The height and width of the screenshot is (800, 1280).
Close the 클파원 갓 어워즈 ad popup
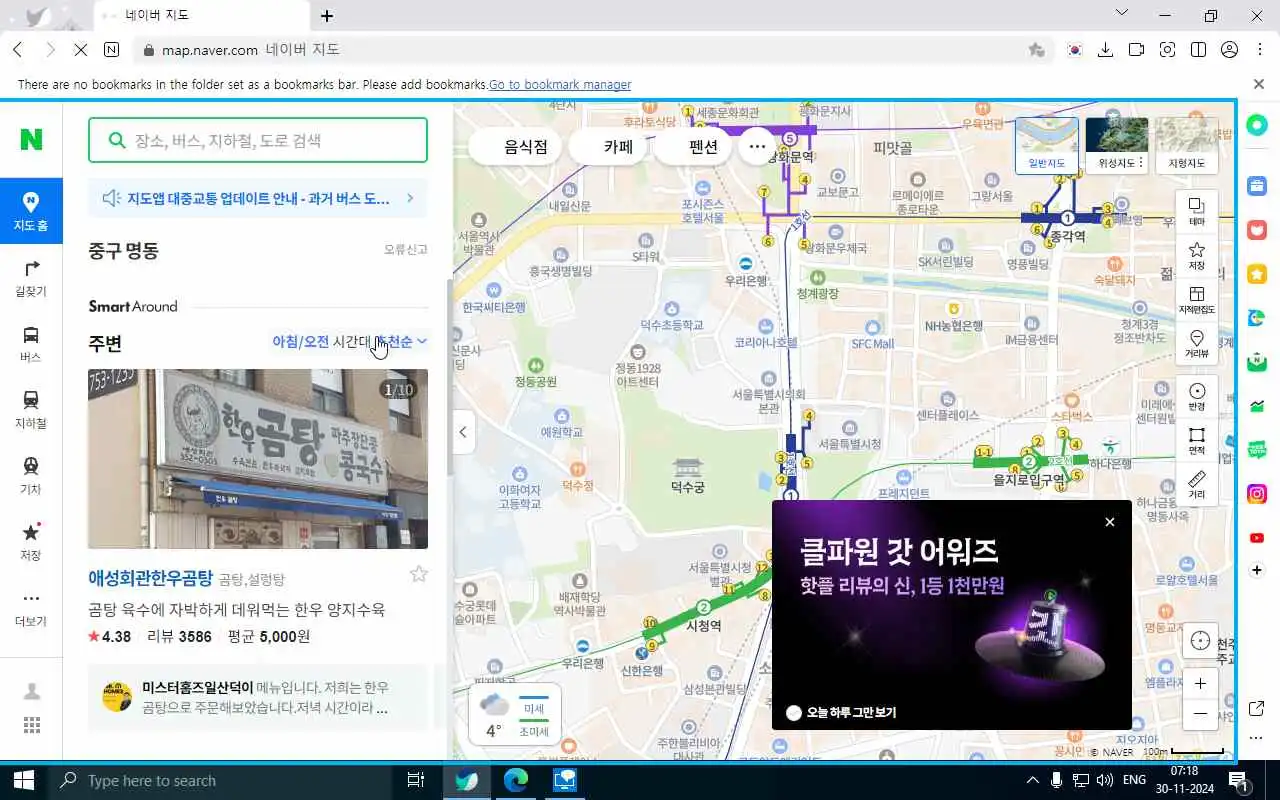1109,522
